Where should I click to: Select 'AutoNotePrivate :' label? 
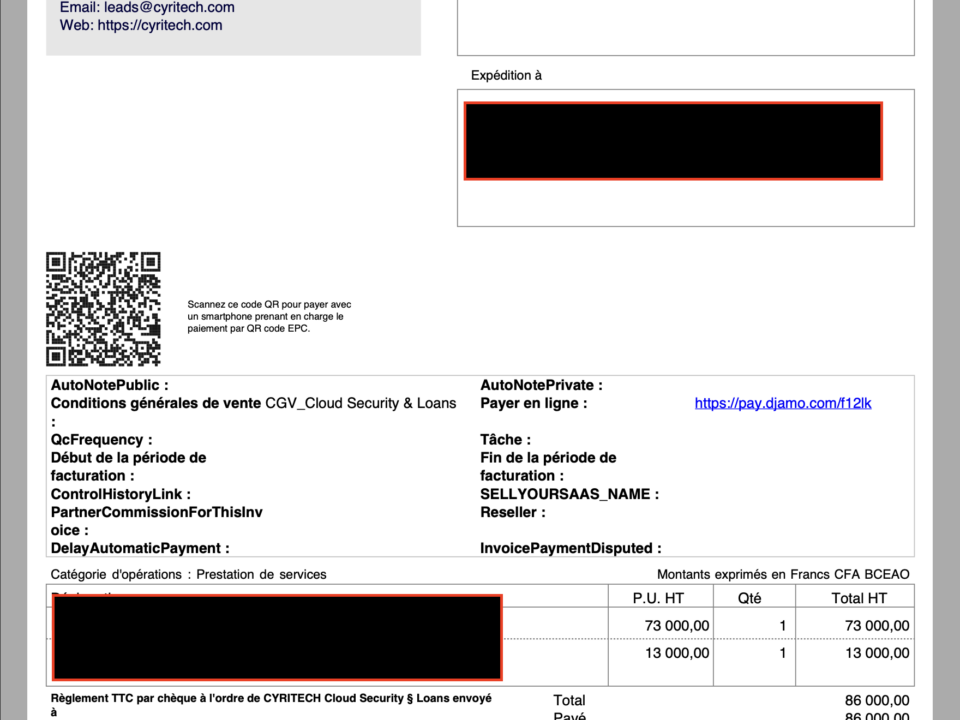pyautogui.click(x=541, y=385)
